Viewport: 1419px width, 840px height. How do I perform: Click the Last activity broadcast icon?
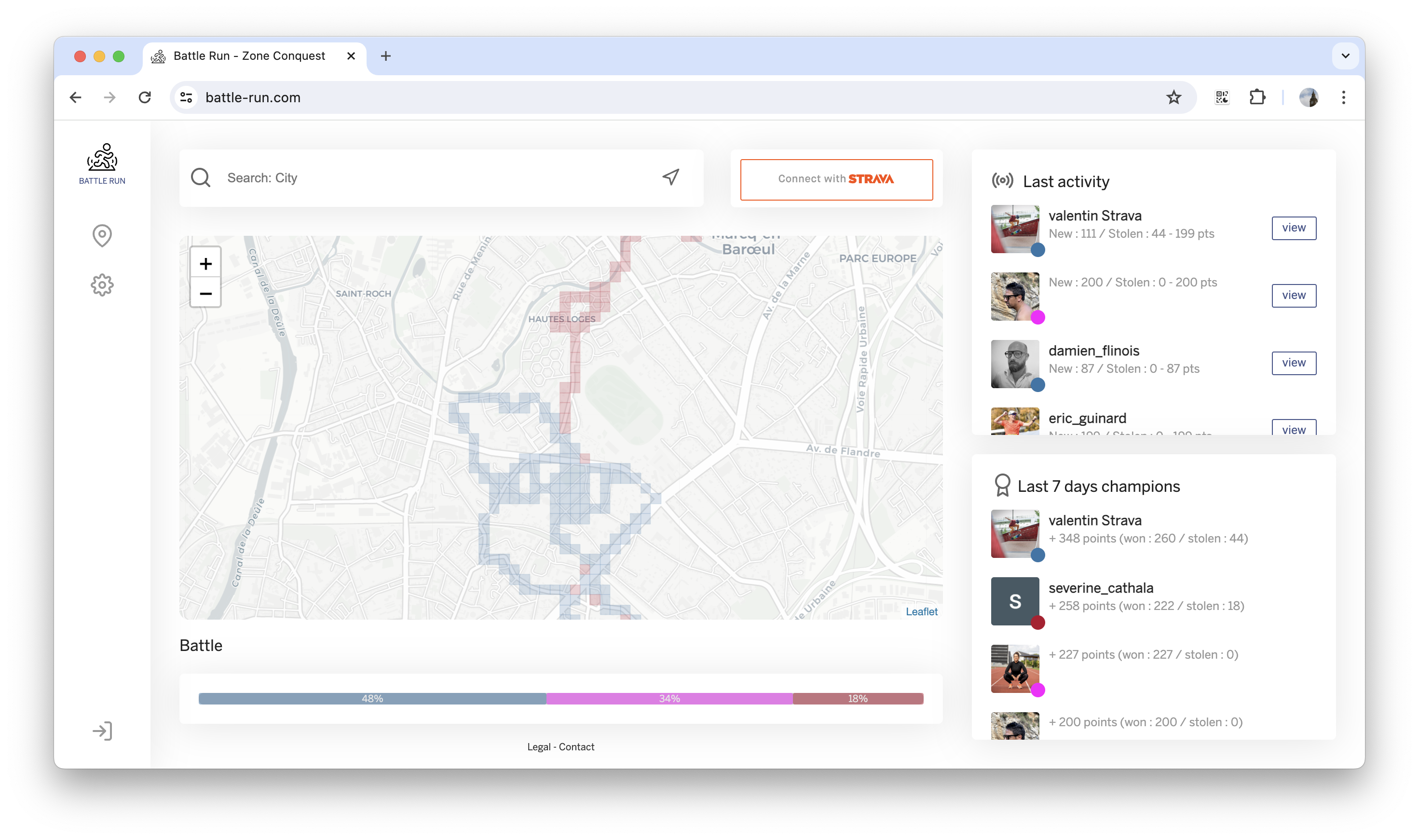[1002, 180]
